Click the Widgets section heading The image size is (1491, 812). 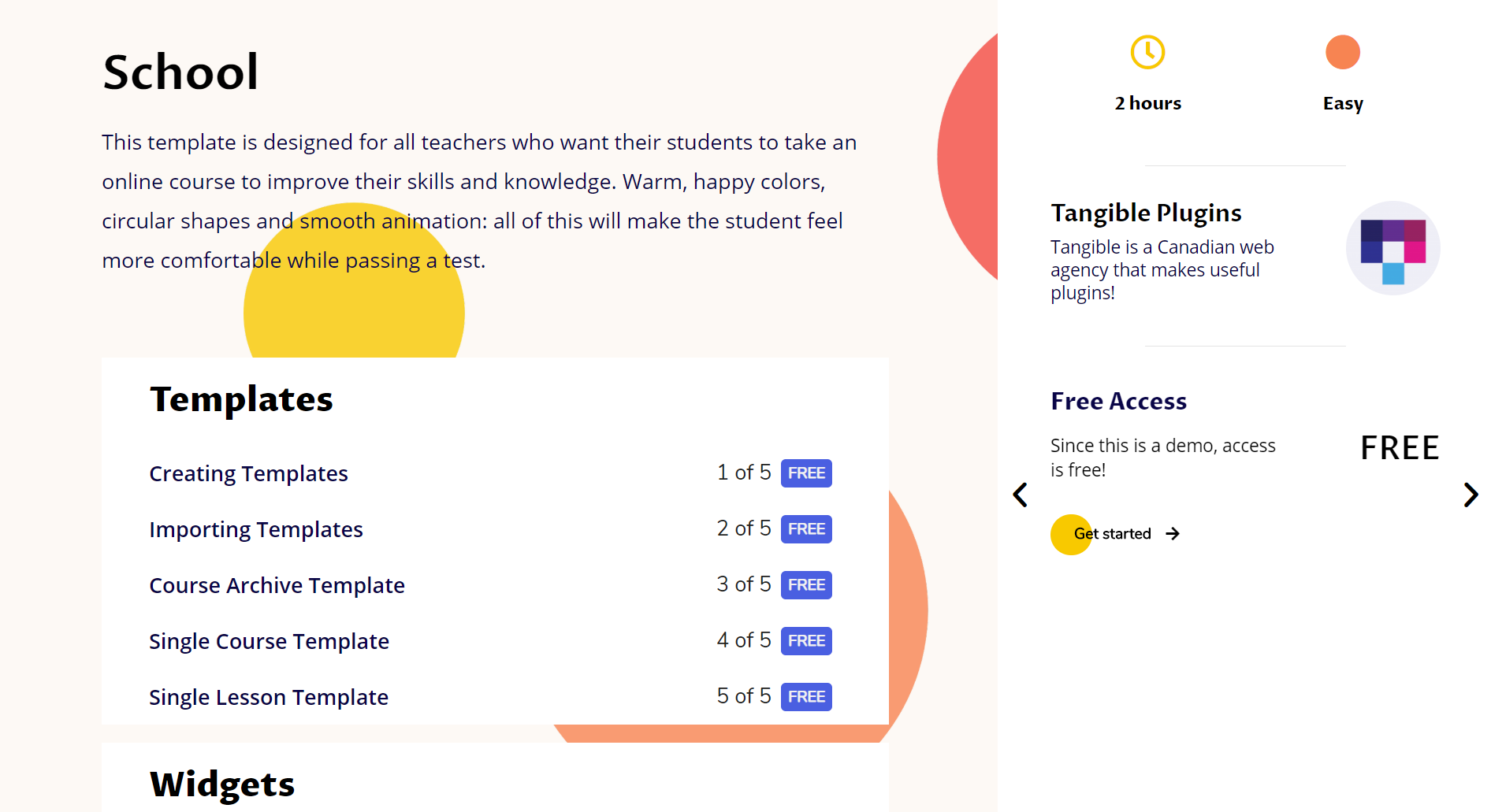point(222,784)
